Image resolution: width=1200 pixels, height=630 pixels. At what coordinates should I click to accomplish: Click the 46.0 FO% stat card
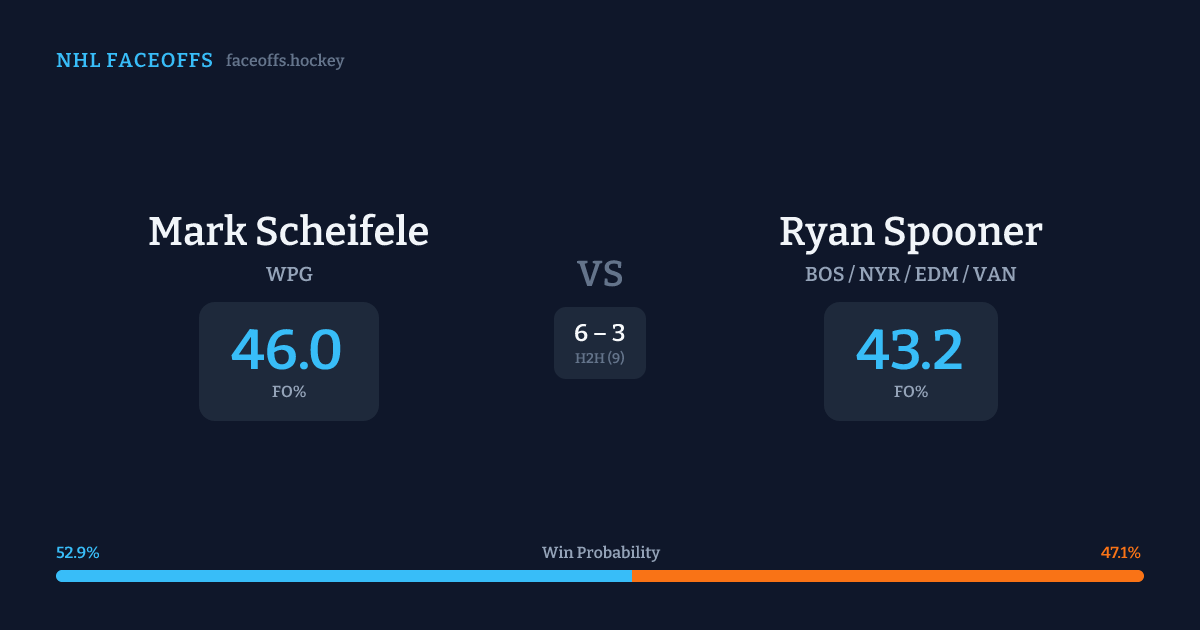coord(289,361)
